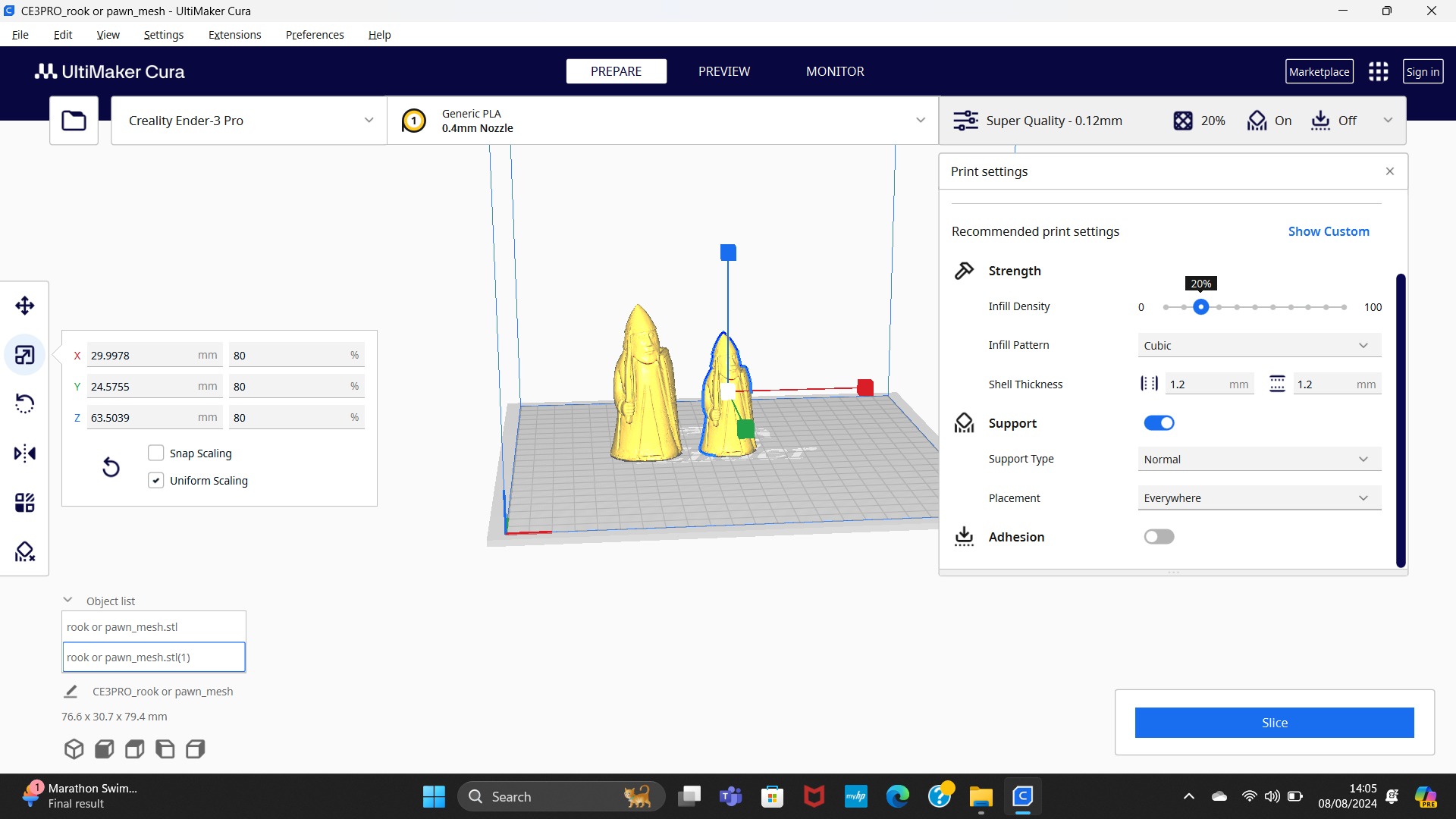Open the Support Placement dropdown
Viewport: 1456px width, 819px height.
(x=1258, y=498)
